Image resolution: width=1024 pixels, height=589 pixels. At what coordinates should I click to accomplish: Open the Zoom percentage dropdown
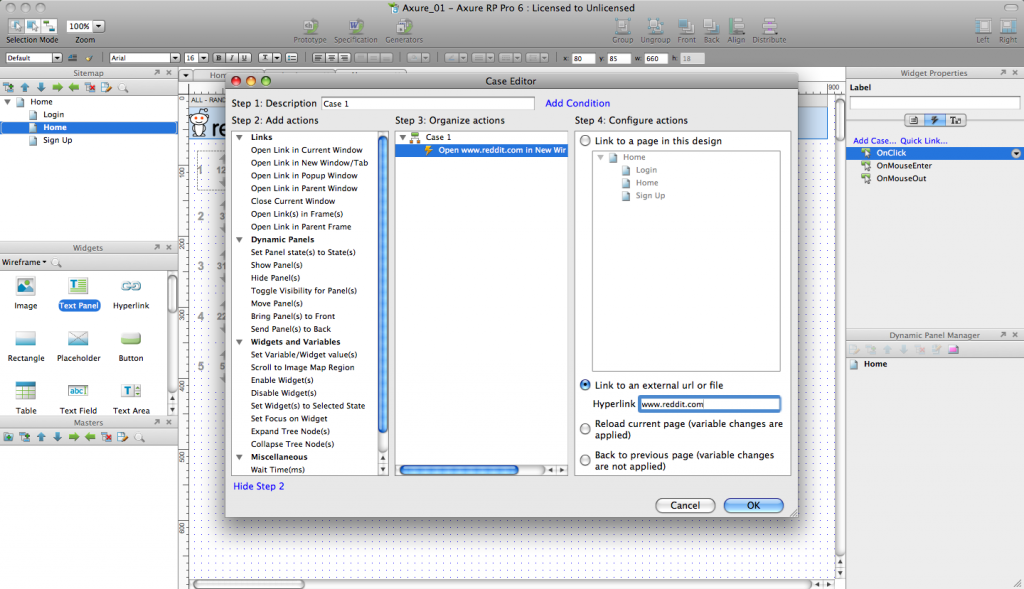[x=99, y=26]
